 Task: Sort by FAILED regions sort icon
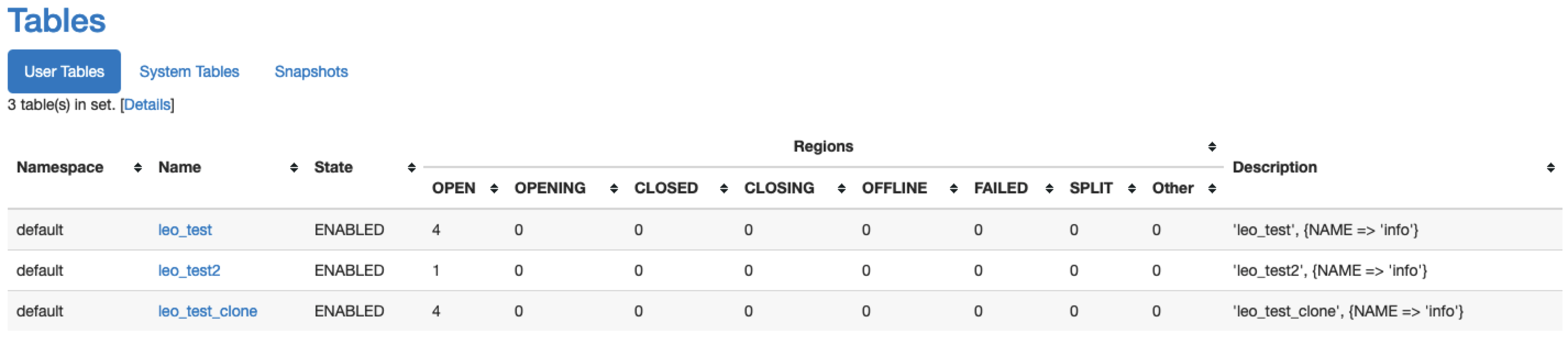1050,188
